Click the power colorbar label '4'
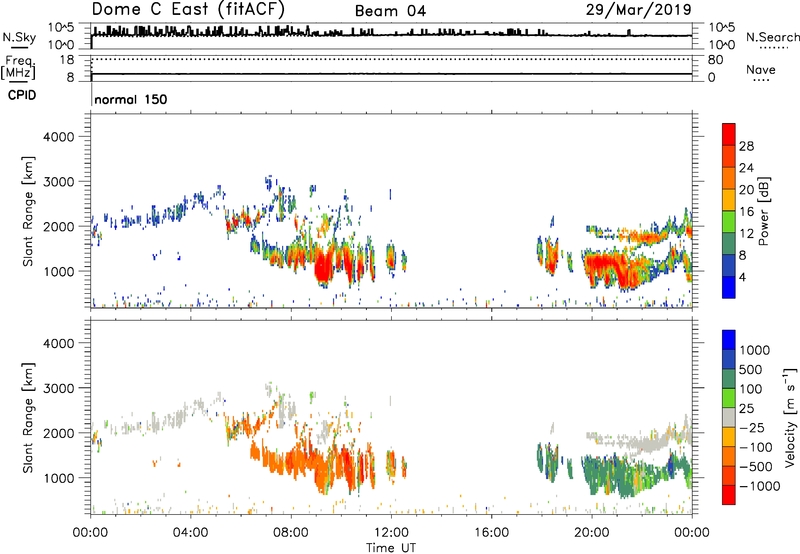 743,278
